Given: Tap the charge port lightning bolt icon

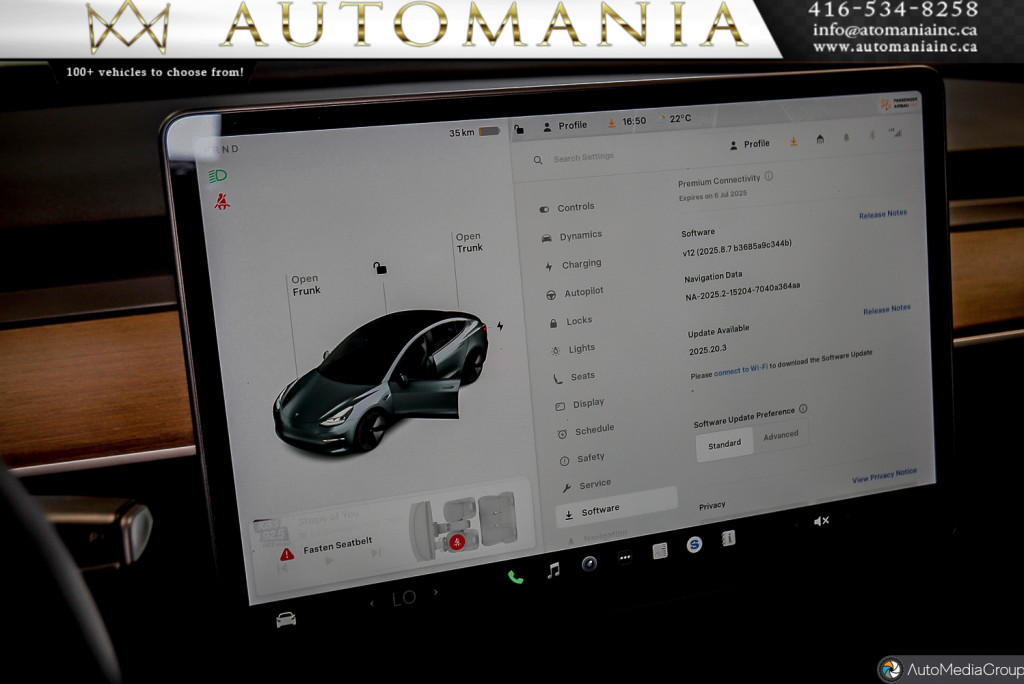Looking at the screenshot, I should 500,326.
